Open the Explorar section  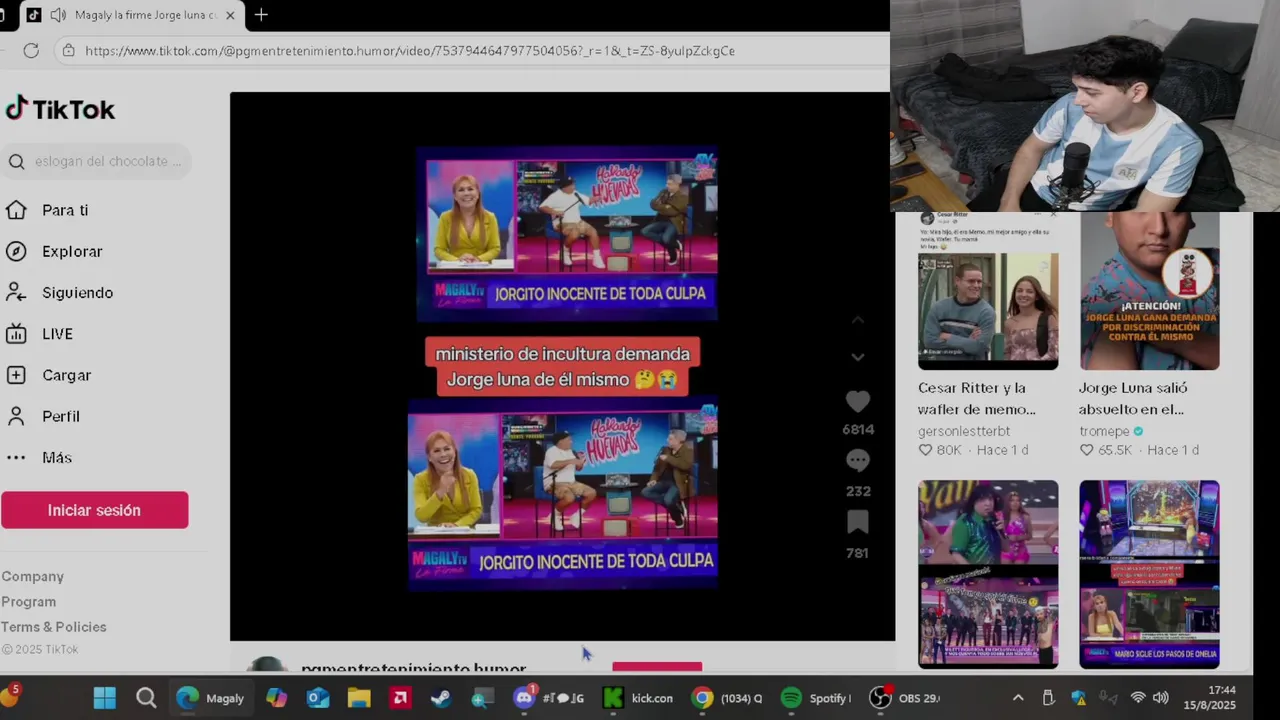(x=54, y=251)
